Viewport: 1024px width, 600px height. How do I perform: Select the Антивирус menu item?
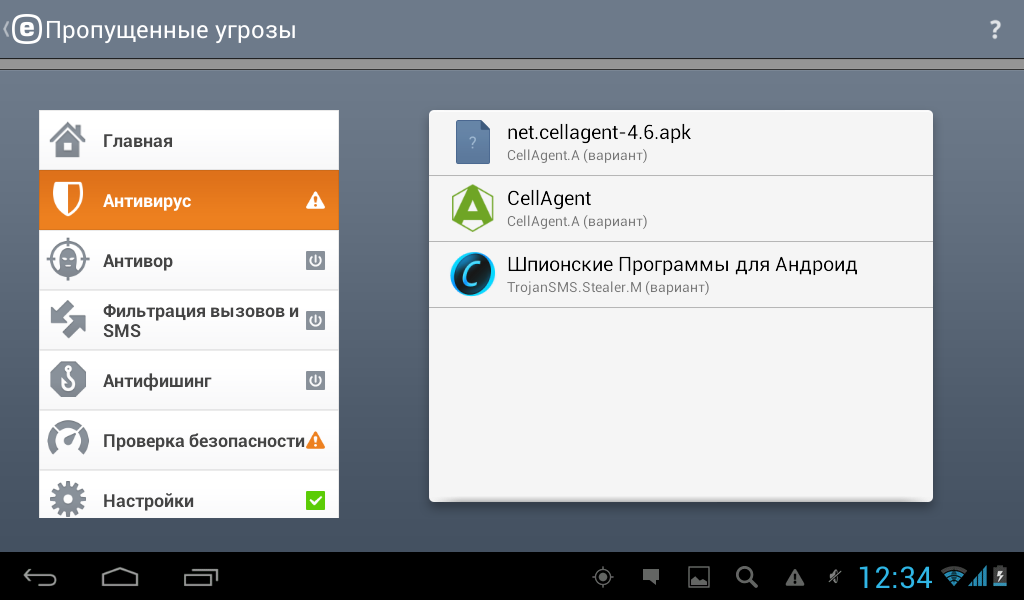[x=189, y=200]
